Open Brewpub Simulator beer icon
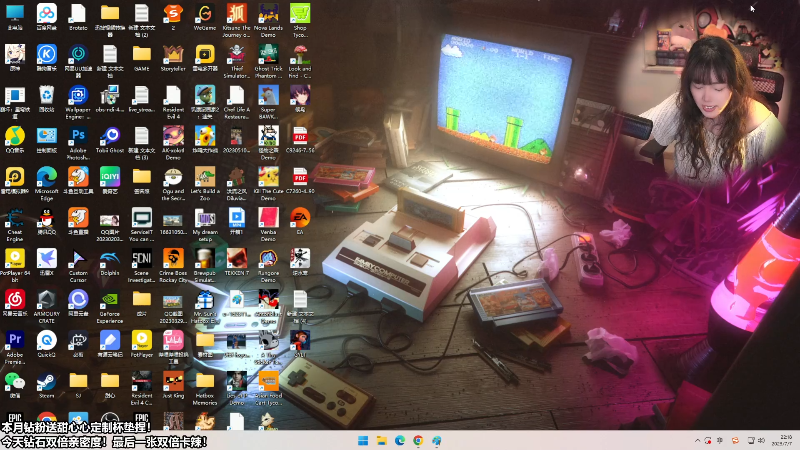Screen dimensions: 800x450 205,265
